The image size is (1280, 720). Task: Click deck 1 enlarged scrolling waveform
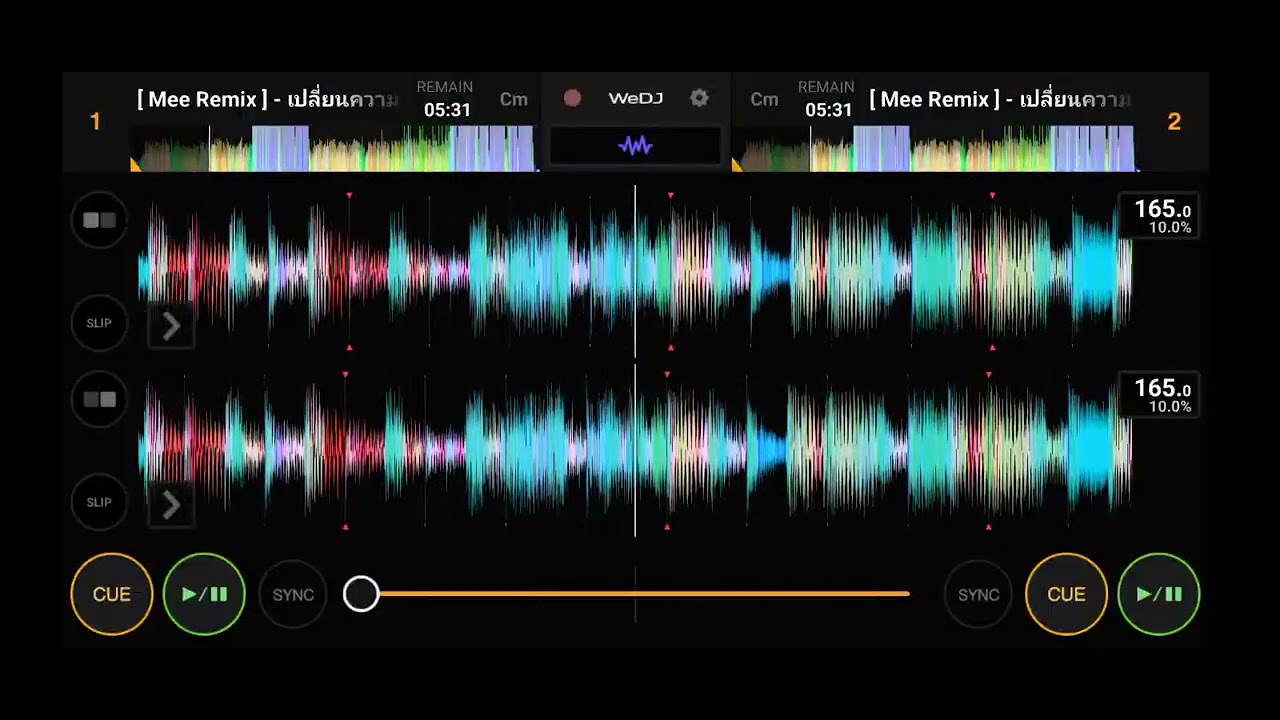[635, 270]
